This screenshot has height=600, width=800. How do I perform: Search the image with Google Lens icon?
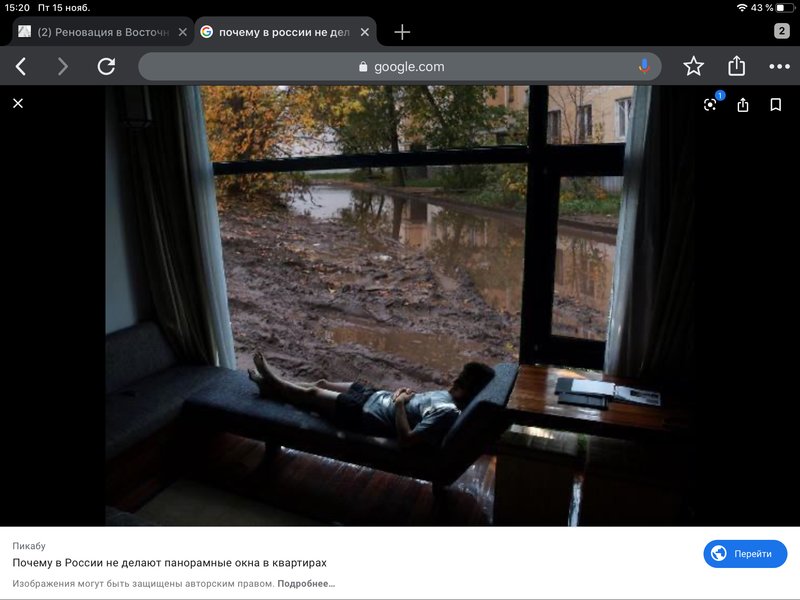pyautogui.click(x=710, y=105)
